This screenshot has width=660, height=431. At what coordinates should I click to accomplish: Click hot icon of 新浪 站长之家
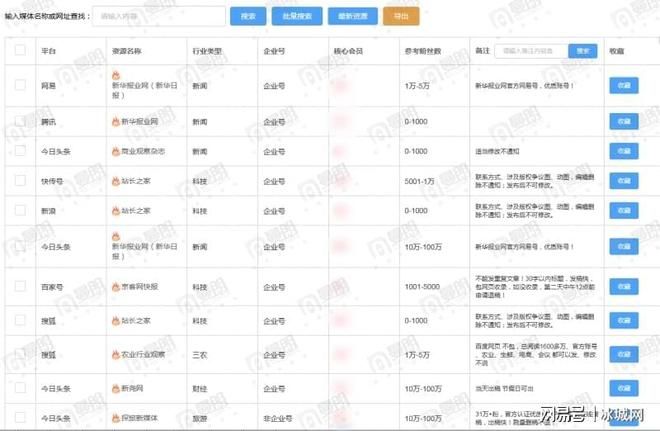point(116,210)
